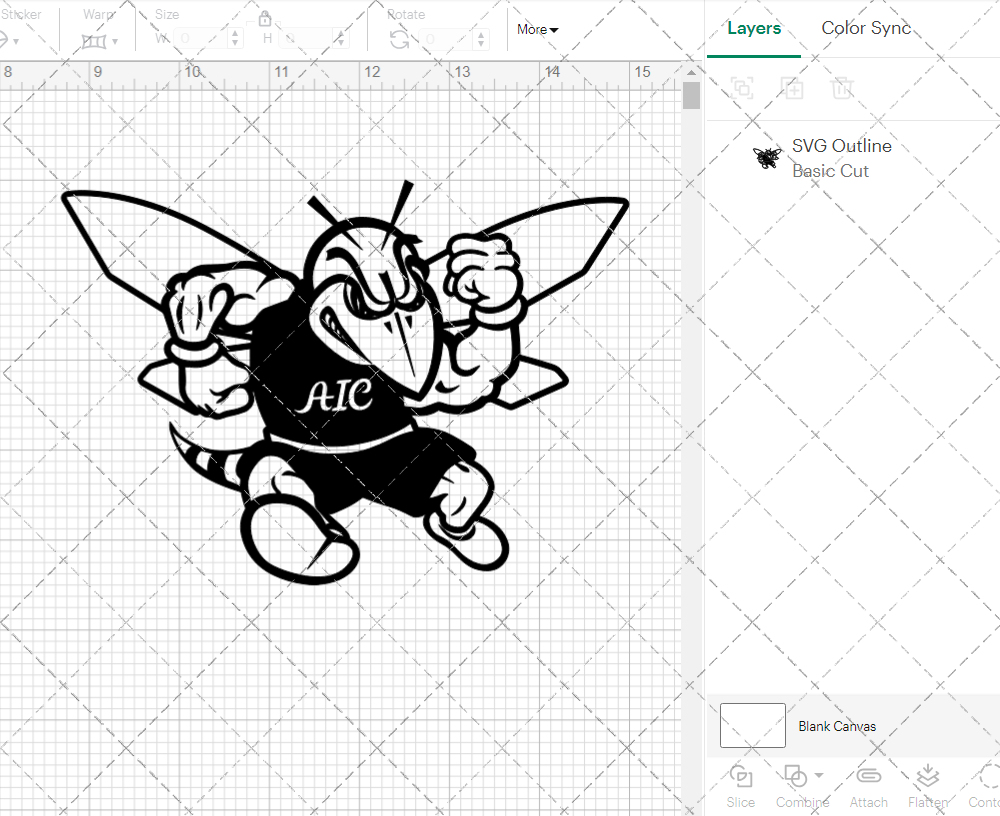Click the duplicate layer icon
The width and height of the screenshot is (1000, 816).
tap(793, 88)
